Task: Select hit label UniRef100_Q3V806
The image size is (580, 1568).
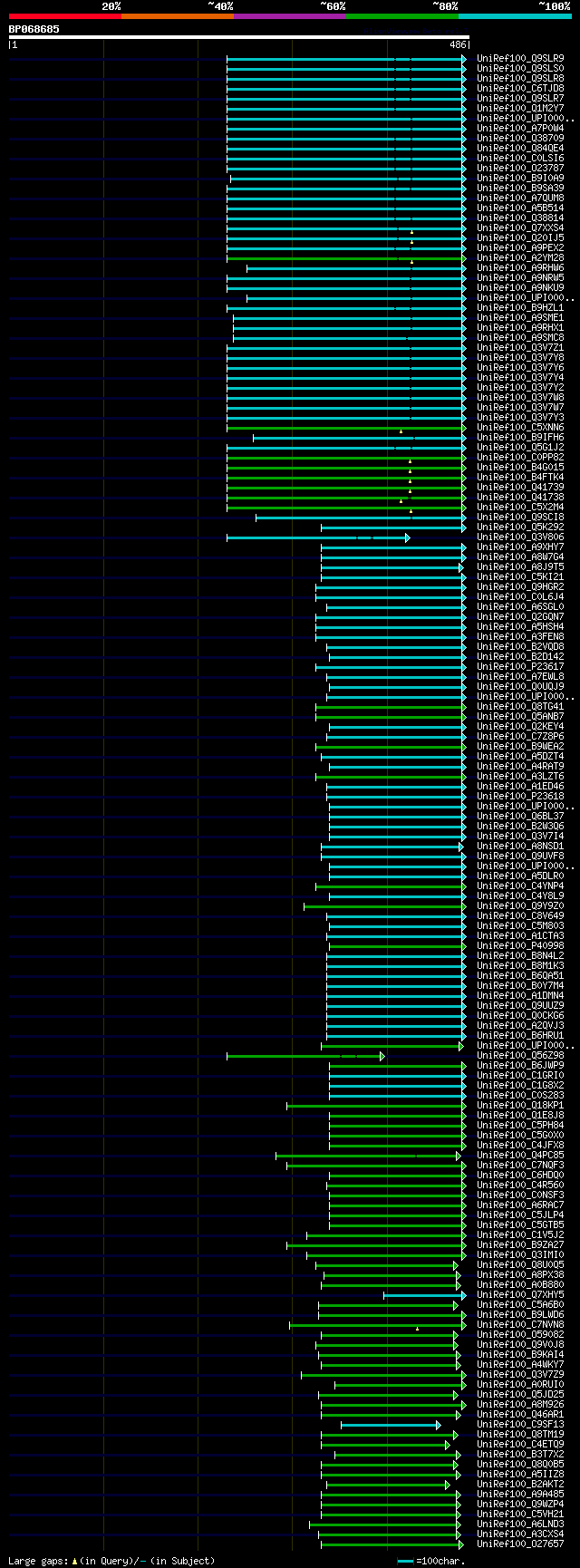Action: click(x=520, y=537)
